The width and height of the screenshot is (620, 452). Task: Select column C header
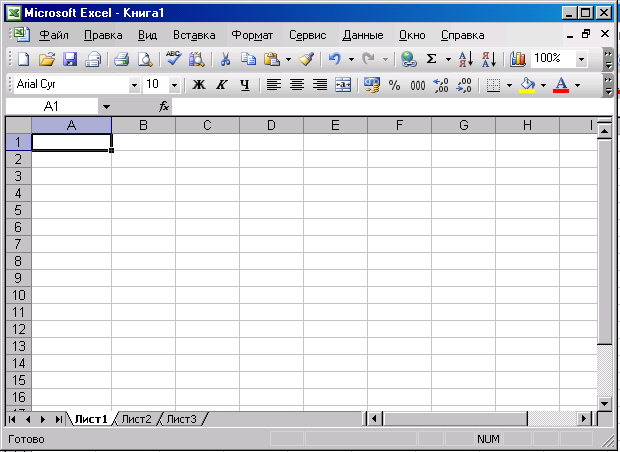207,125
